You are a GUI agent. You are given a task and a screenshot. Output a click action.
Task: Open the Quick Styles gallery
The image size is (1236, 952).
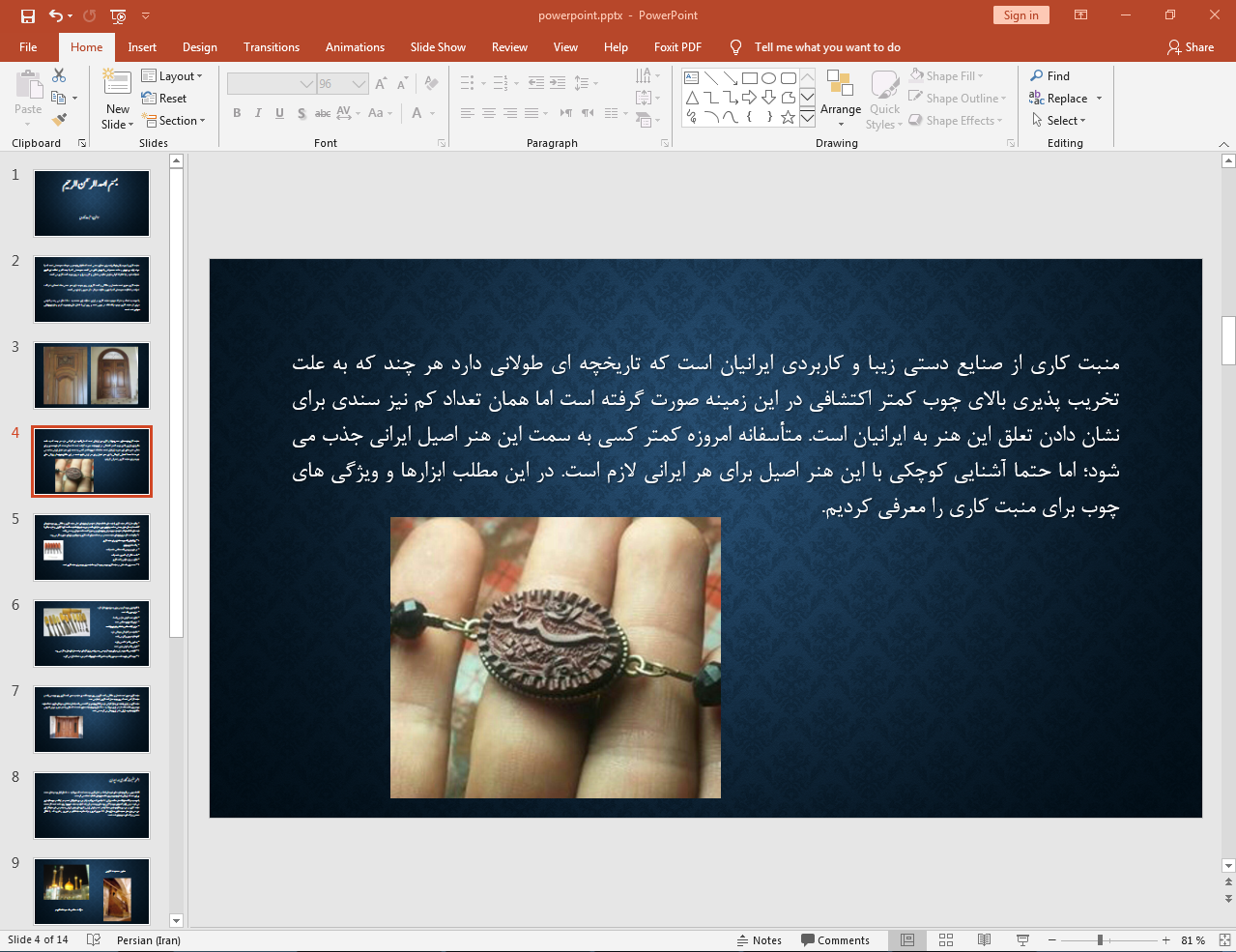[884, 100]
